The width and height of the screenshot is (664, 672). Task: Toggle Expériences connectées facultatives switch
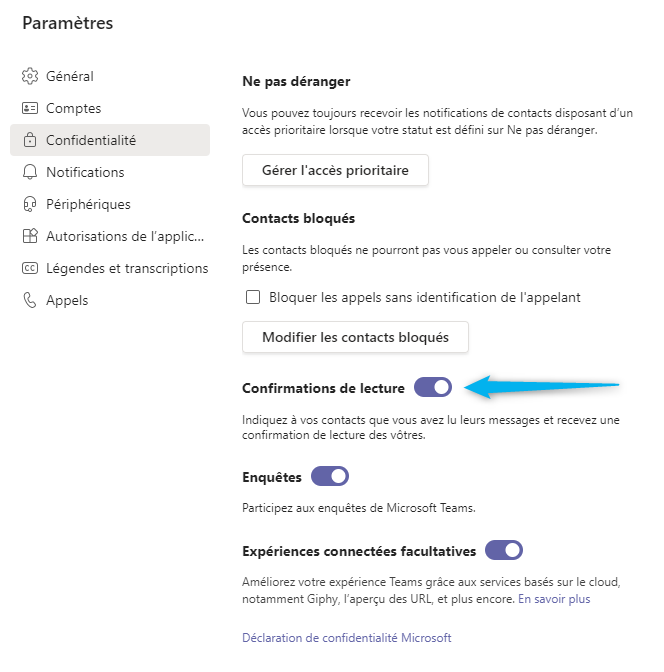504,550
